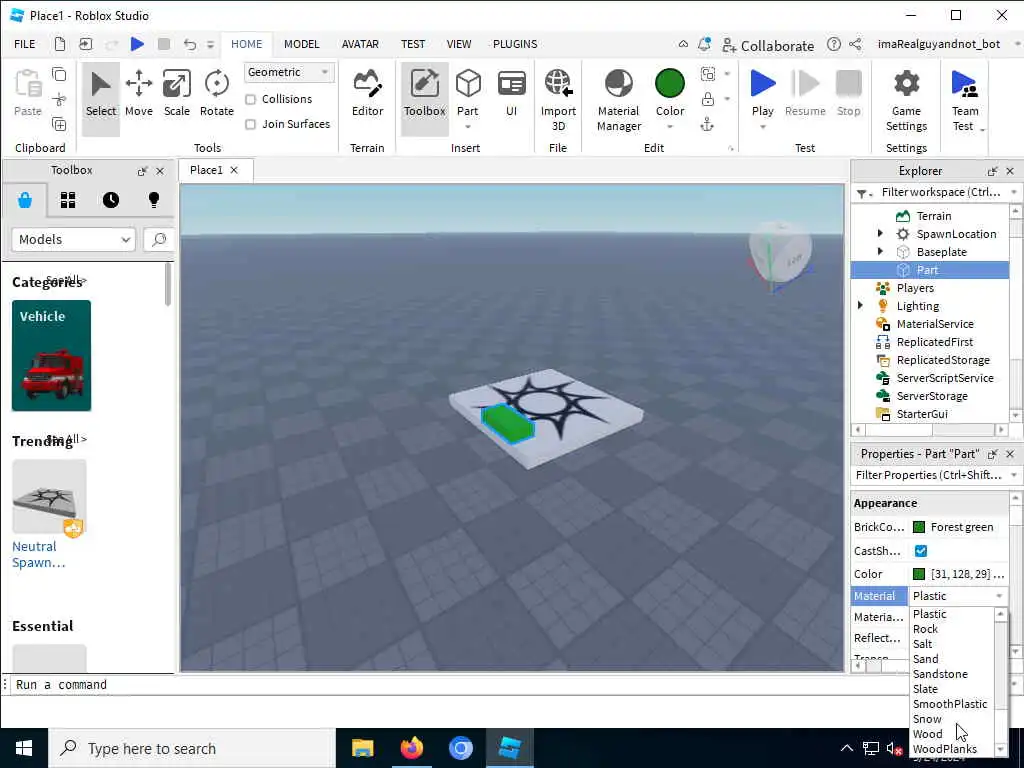Open Toolbox Recent clock tab
1024x768 pixels.
(111, 200)
